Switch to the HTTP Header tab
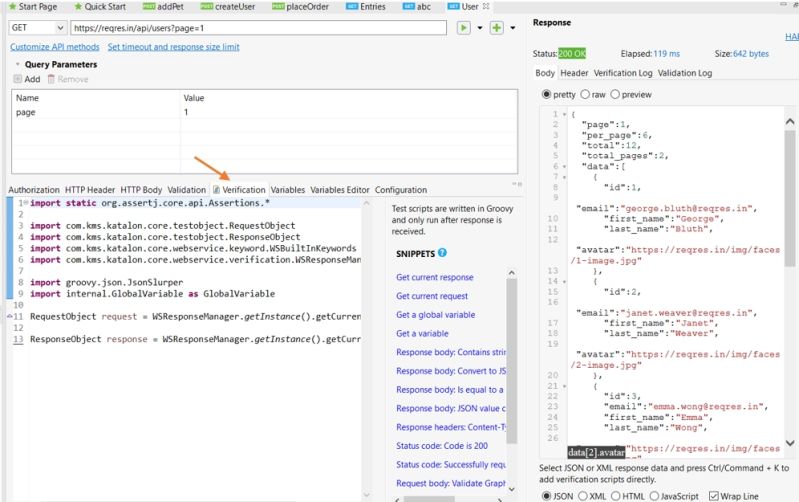Screen dimensions: 799x502 (90, 190)
